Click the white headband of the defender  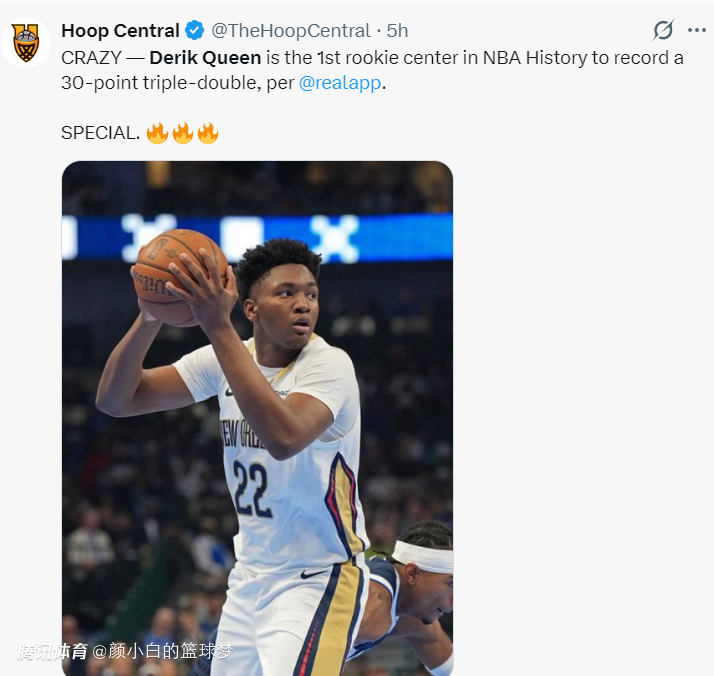coord(422,556)
